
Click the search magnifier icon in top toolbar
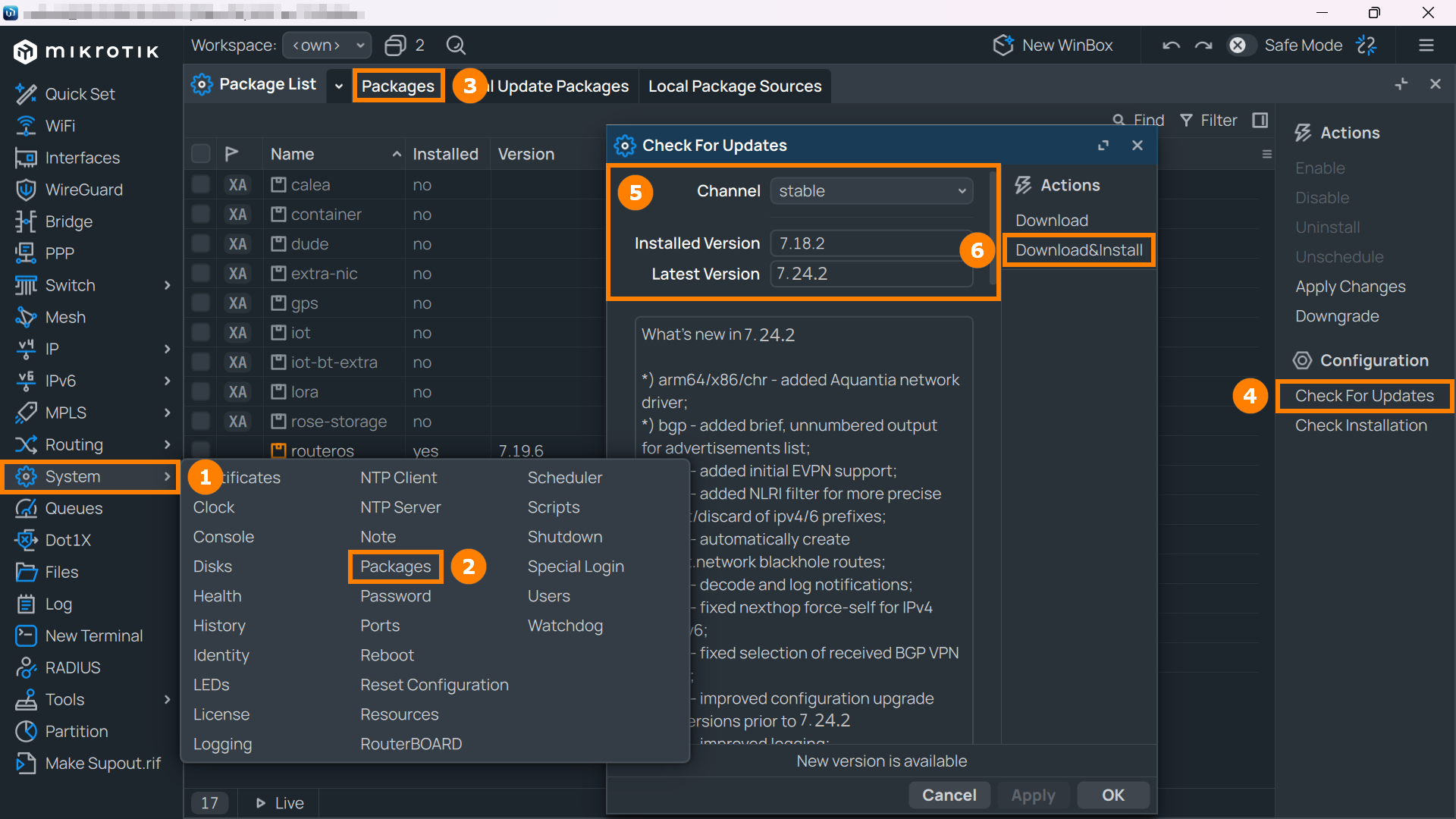(456, 45)
